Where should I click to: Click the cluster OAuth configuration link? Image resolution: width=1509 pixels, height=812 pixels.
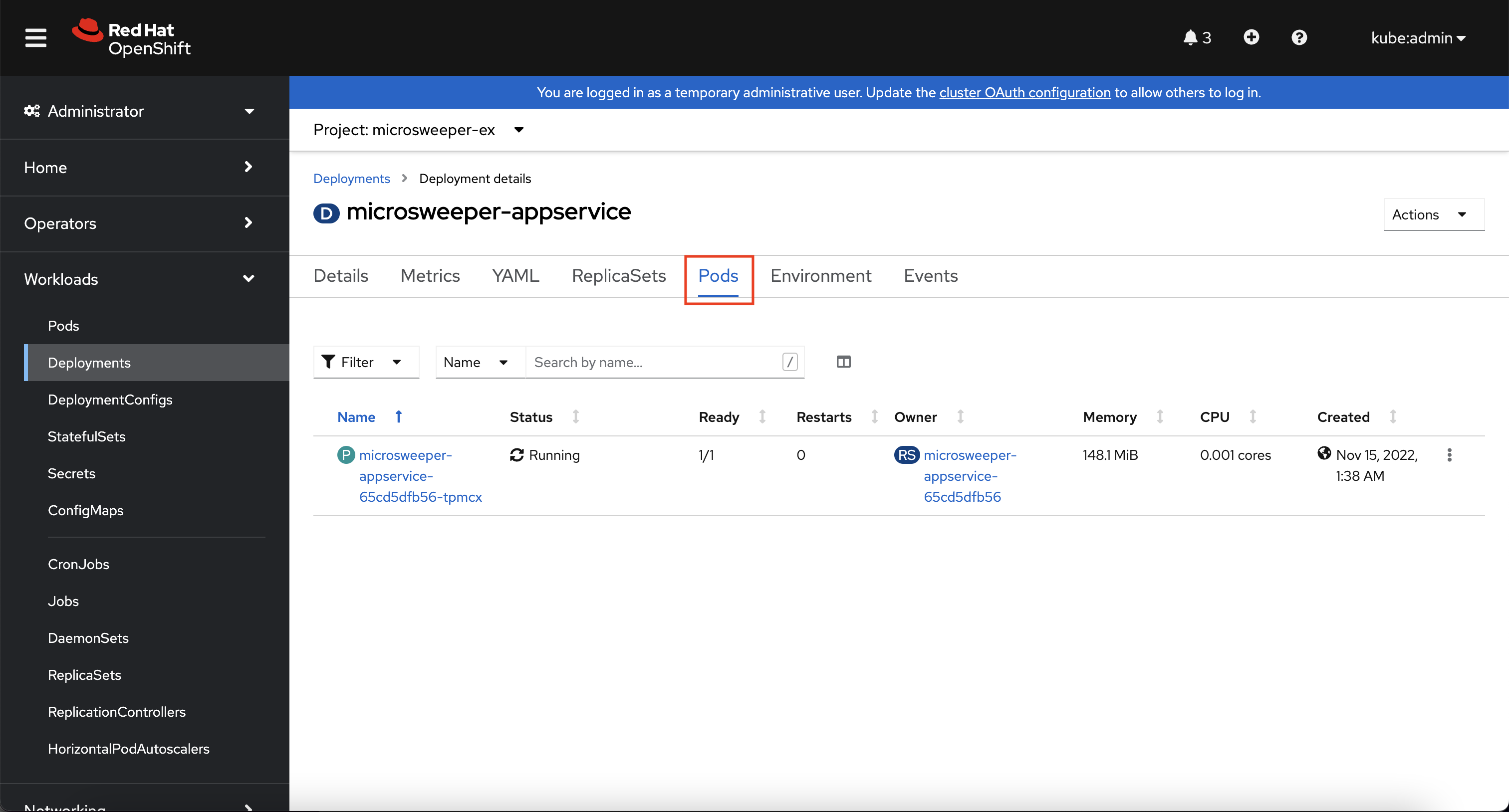coord(1025,92)
